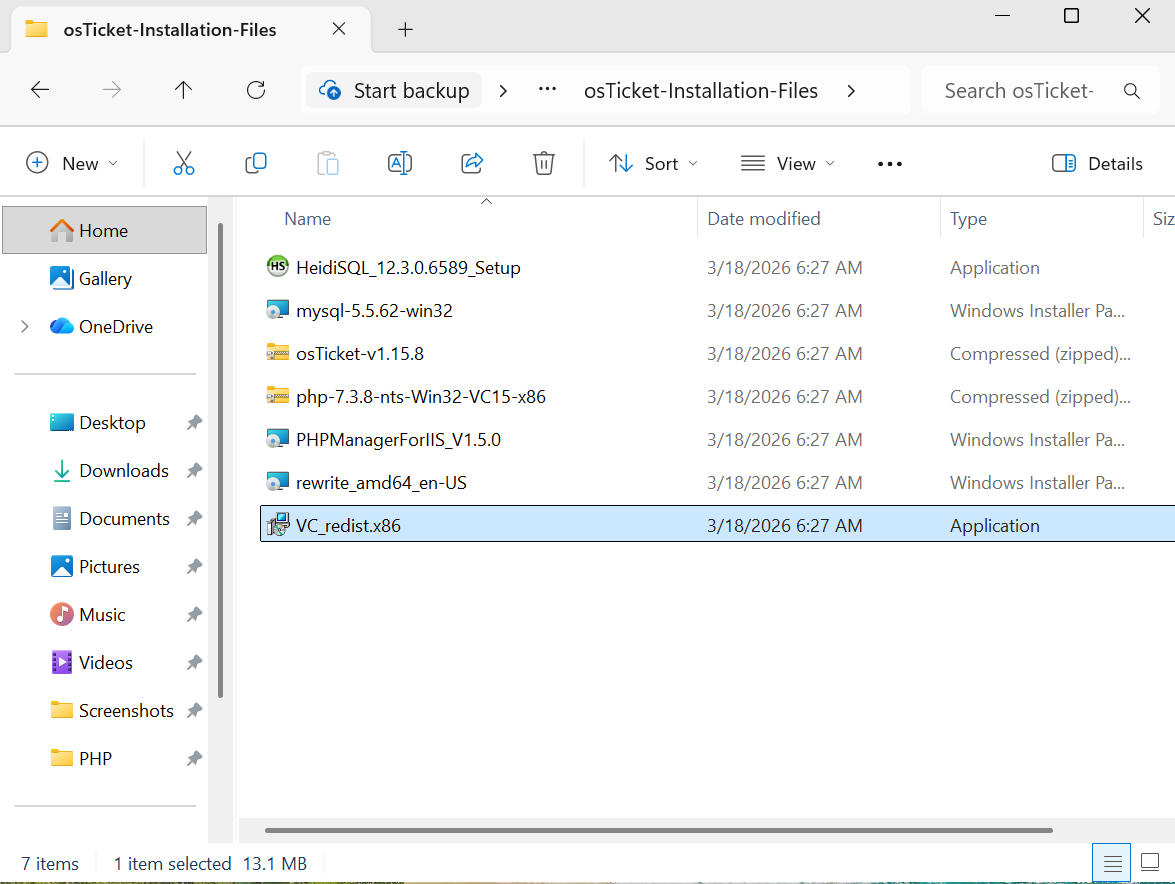This screenshot has width=1175, height=884.
Task: Click Compressed (zipped) type for osTicket-v1.15.8
Action: click(1040, 354)
